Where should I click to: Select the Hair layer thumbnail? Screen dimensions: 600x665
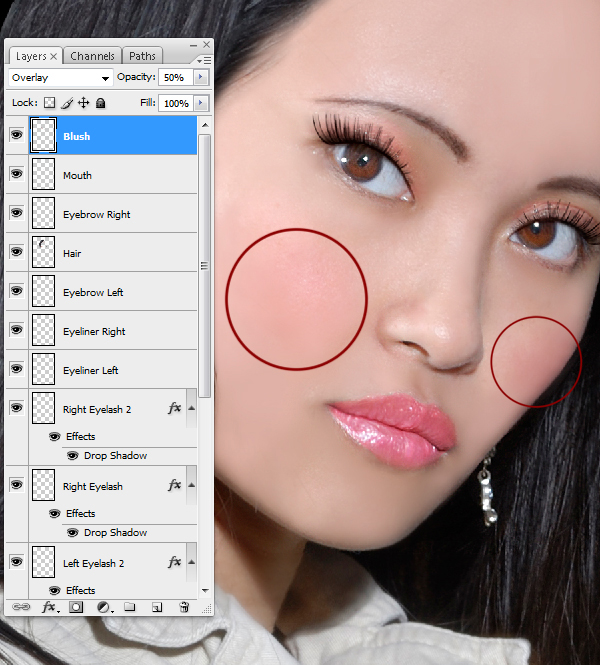[x=43, y=252]
